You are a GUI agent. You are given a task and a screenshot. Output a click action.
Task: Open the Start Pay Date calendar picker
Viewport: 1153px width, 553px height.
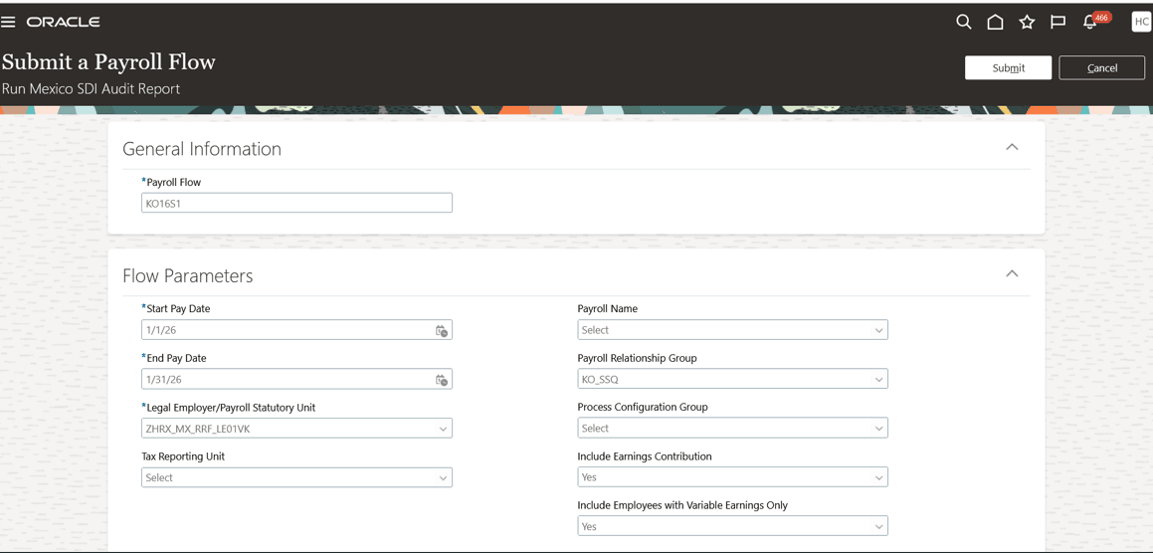pyautogui.click(x=441, y=330)
